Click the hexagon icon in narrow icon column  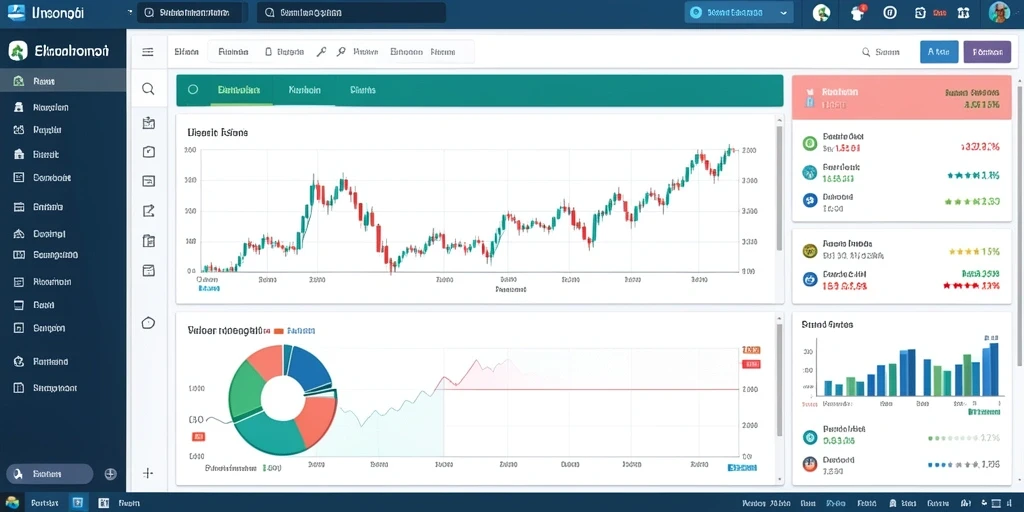click(x=148, y=323)
